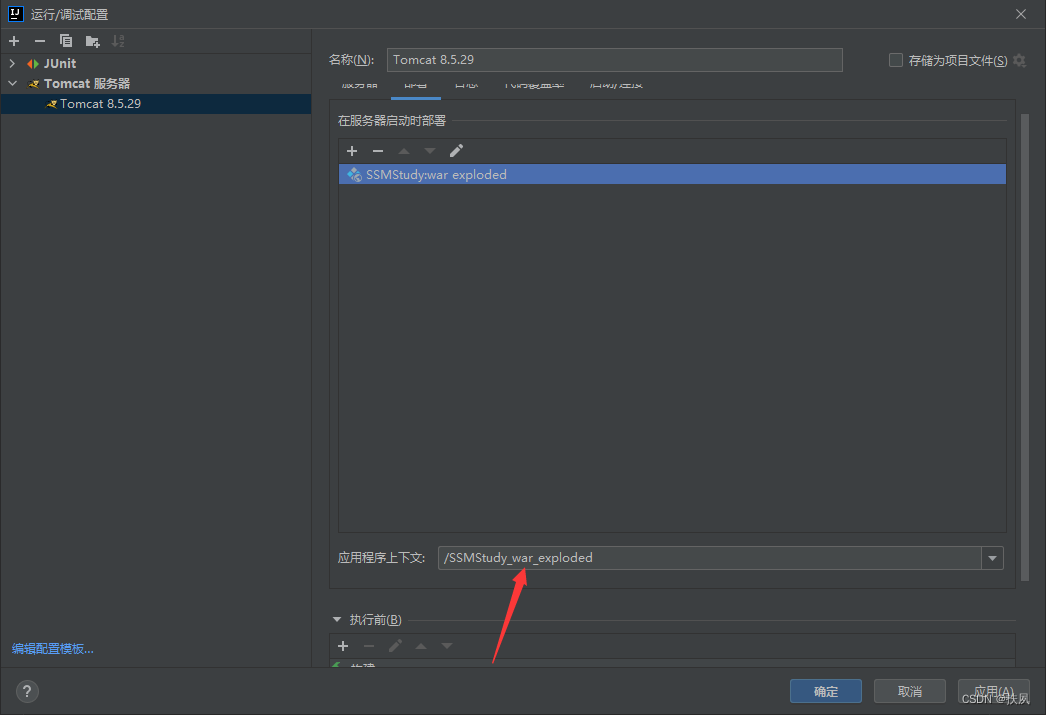Open 编辑配置模板 link

pos(53,648)
